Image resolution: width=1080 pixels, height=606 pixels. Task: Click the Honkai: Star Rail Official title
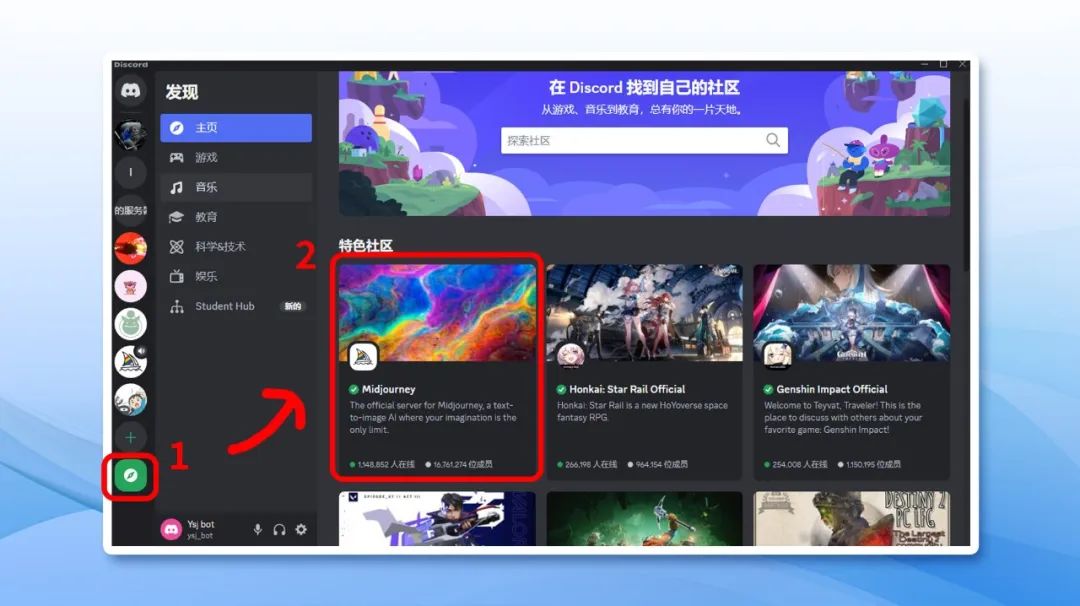tap(627, 389)
